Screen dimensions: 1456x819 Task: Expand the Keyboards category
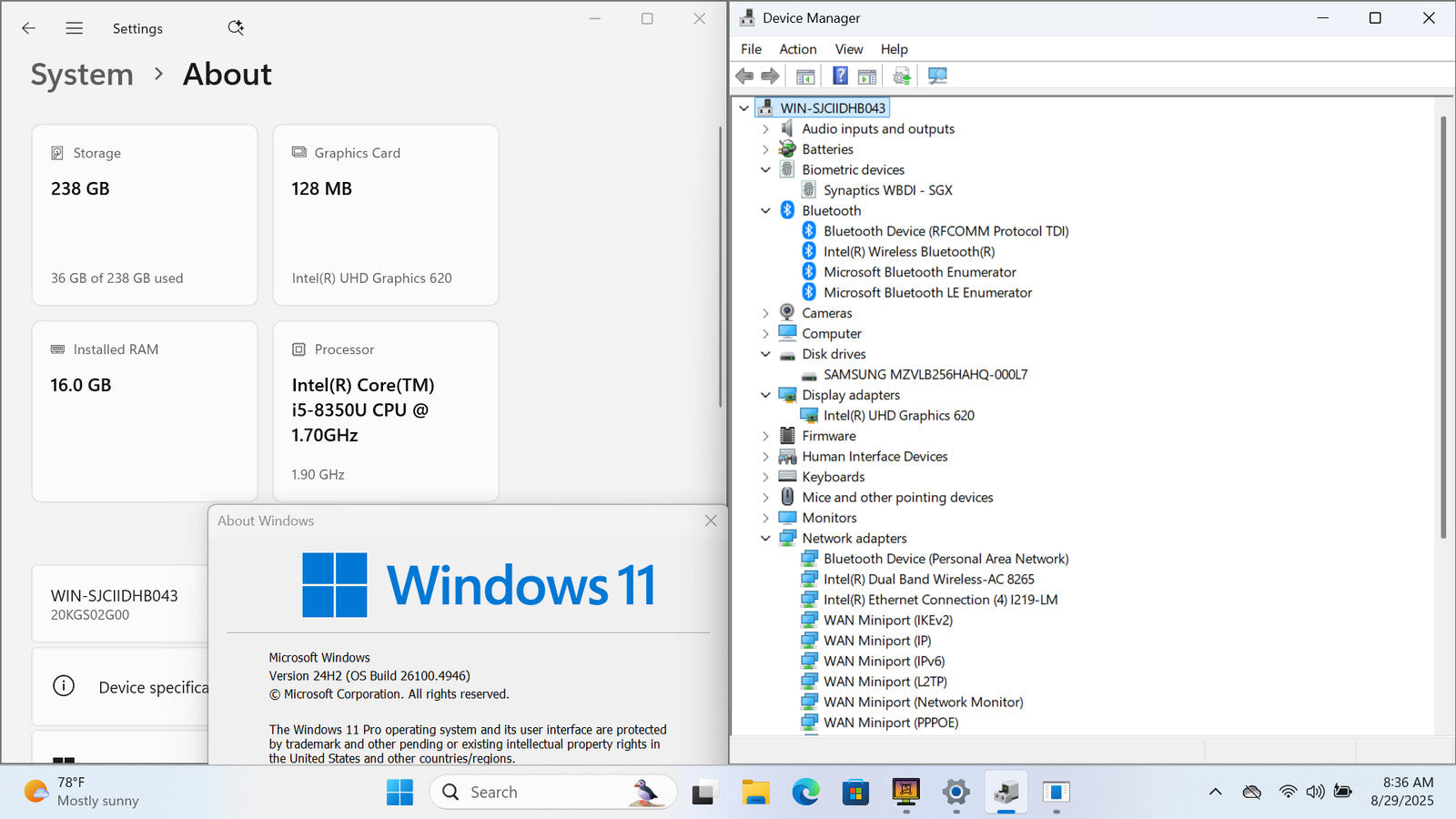click(x=765, y=477)
